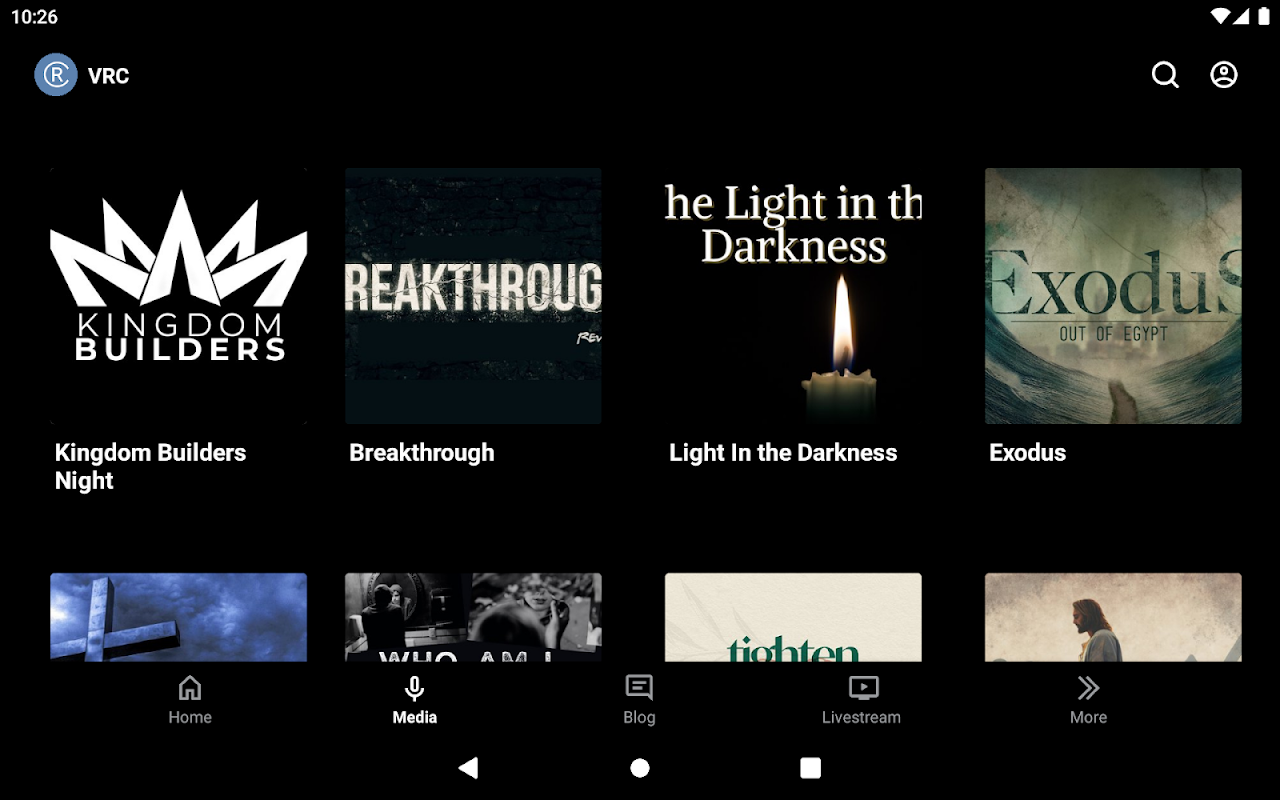This screenshot has height=800, width=1280.
Task: Open the Kingdom Builders crown thumbnail
Action: point(179,296)
